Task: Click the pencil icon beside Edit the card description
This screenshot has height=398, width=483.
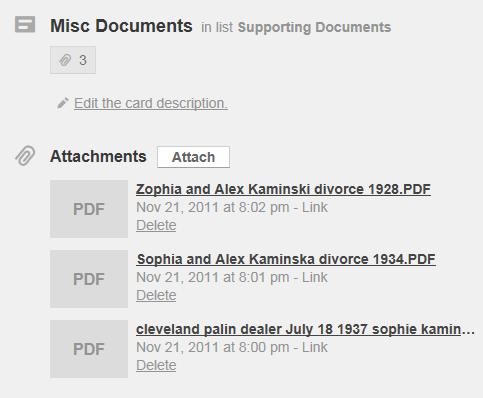Action: [x=63, y=103]
